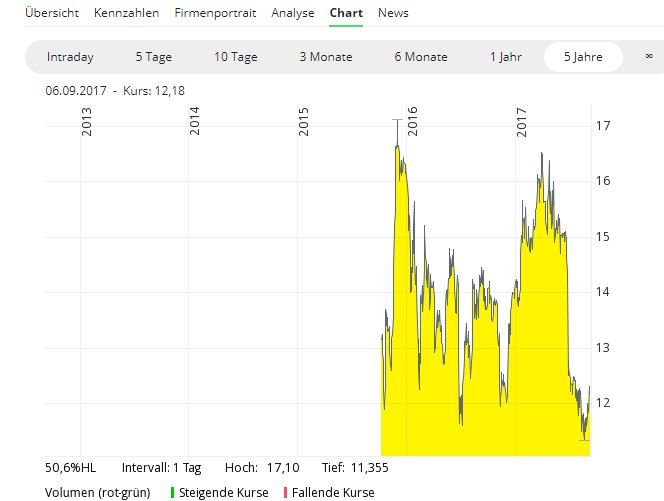
Task: Click the green Steigende Kurse marker
Action: pos(172,492)
